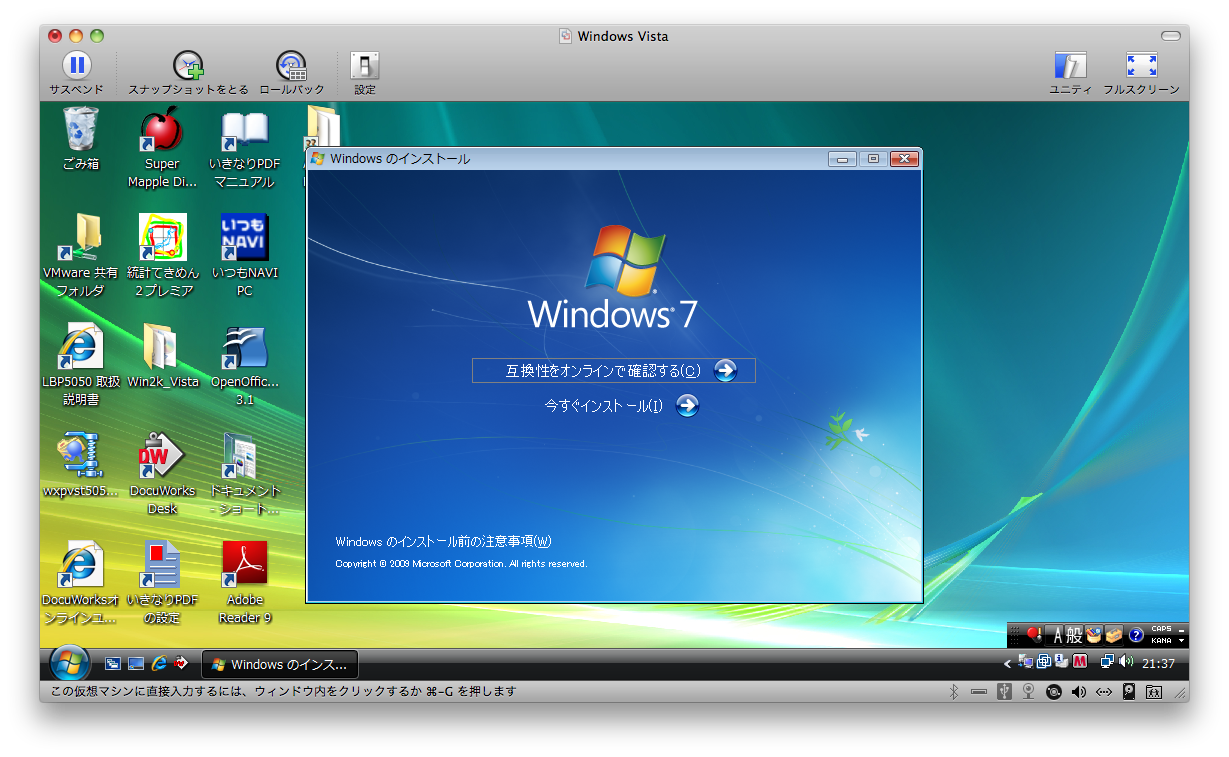Screen dimensions: 1229x757
Task: Select the 統計てきめん2プレミア desktop icon
Action: point(162,257)
